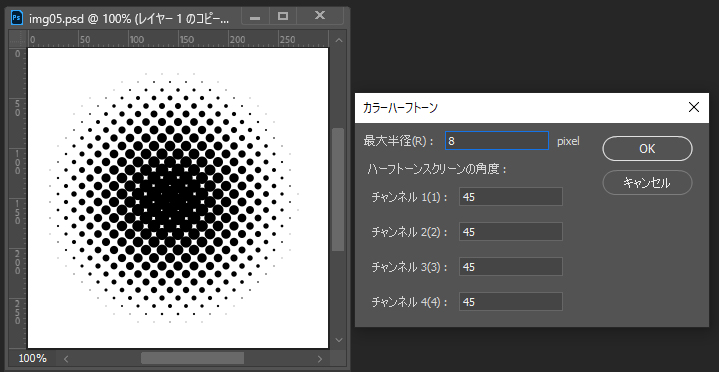Select the チャンネル 2 angle field
The width and height of the screenshot is (719, 372).
click(x=511, y=232)
